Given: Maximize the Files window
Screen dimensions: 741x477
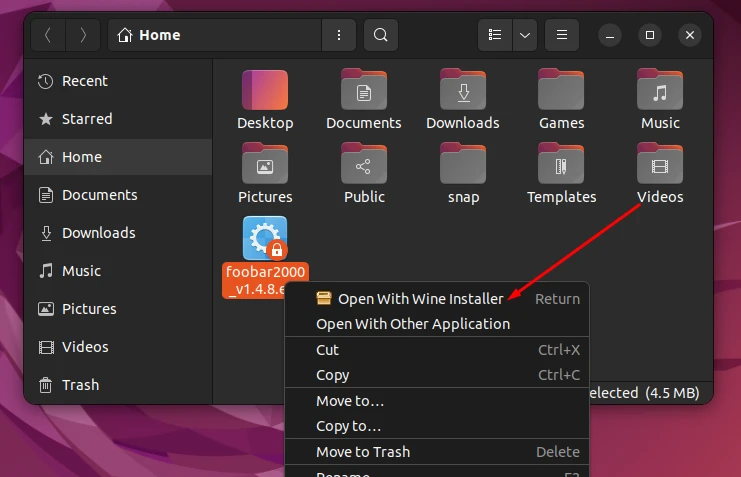Looking at the screenshot, I should 650,35.
